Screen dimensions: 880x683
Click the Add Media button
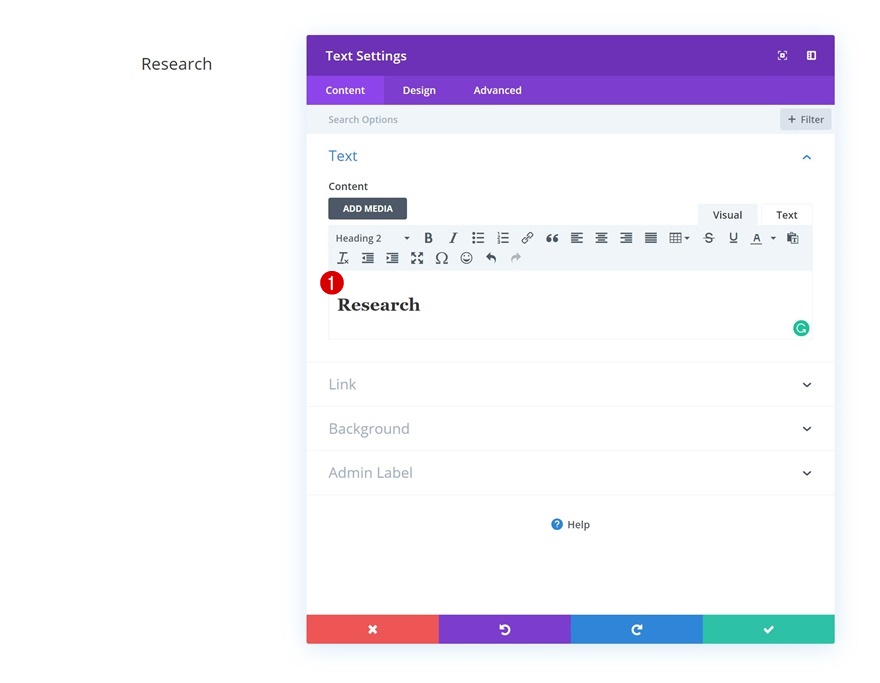tap(368, 208)
